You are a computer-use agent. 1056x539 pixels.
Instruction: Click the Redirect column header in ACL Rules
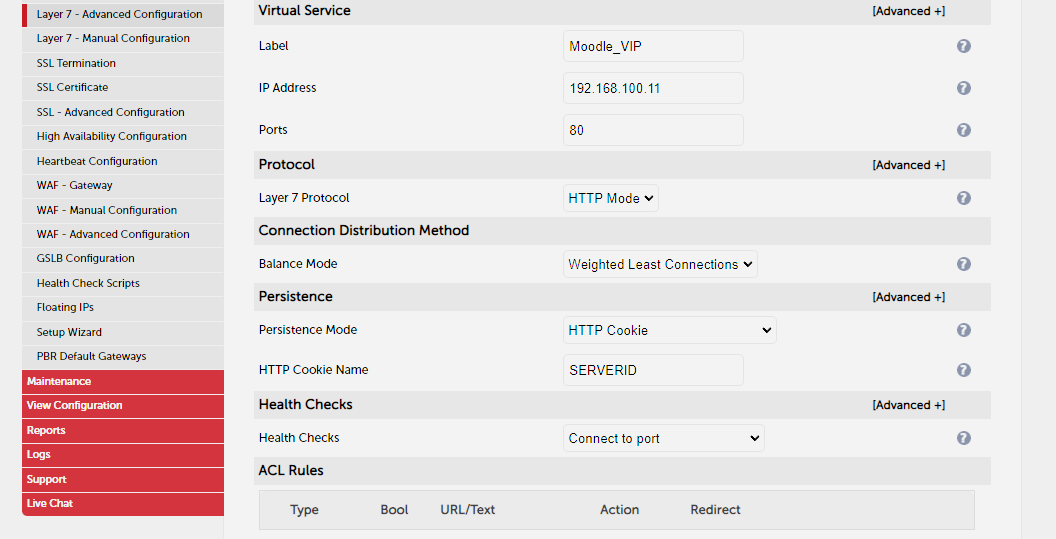pos(715,510)
